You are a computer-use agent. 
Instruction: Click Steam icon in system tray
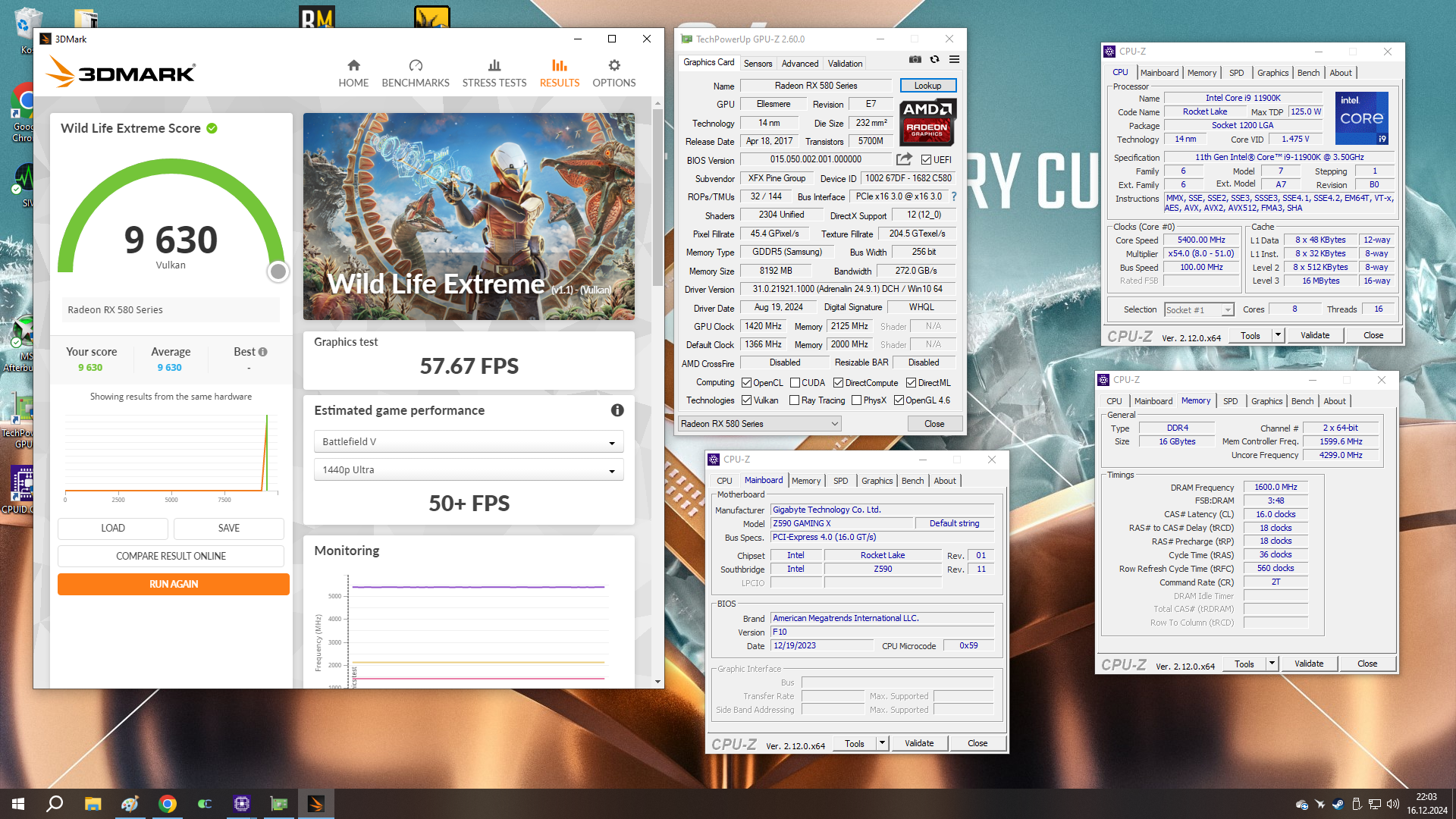1338,804
